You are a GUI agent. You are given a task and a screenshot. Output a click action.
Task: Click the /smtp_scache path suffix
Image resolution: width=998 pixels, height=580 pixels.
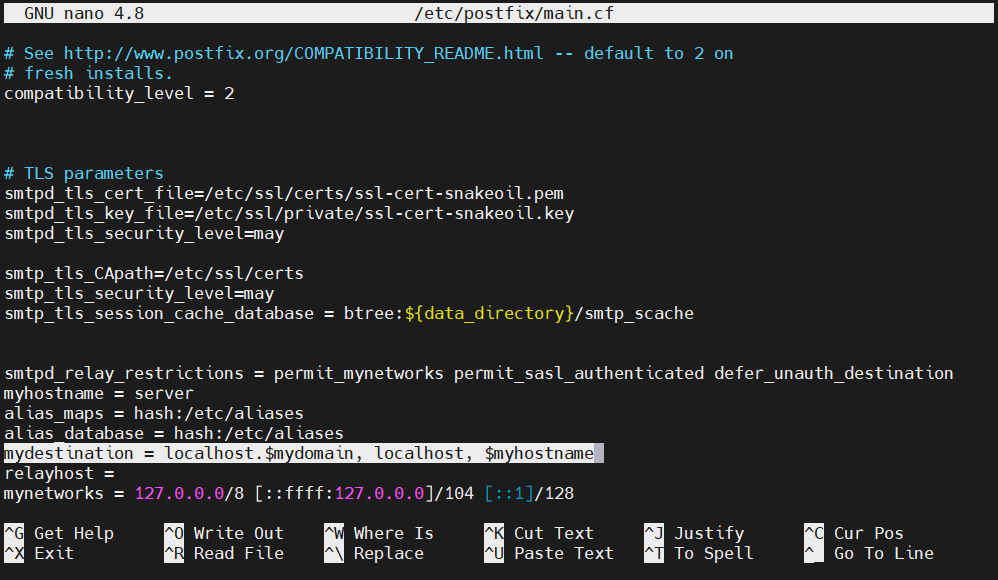click(634, 313)
